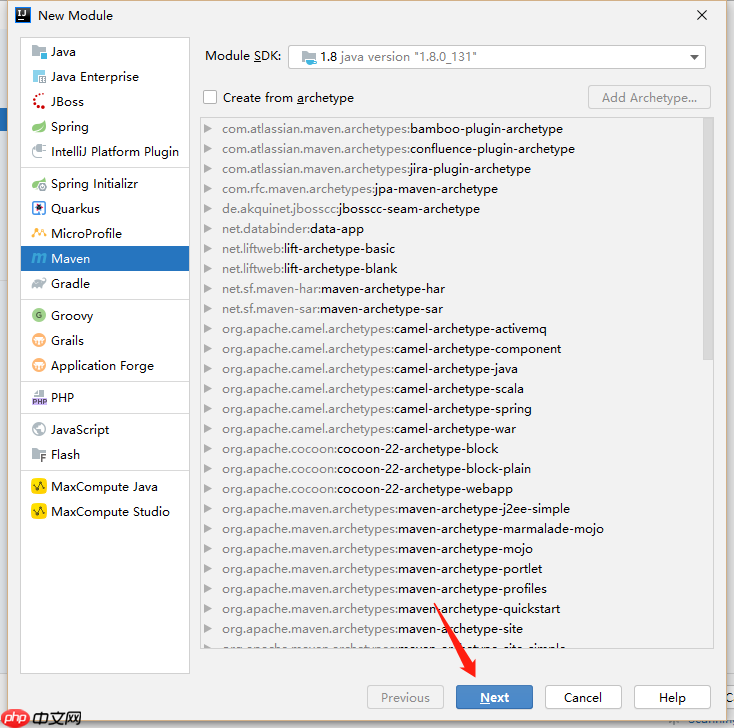734x728 pixels.
Task: Click the IntelliJ Platform Plugin icon
Action: [39, 151]
